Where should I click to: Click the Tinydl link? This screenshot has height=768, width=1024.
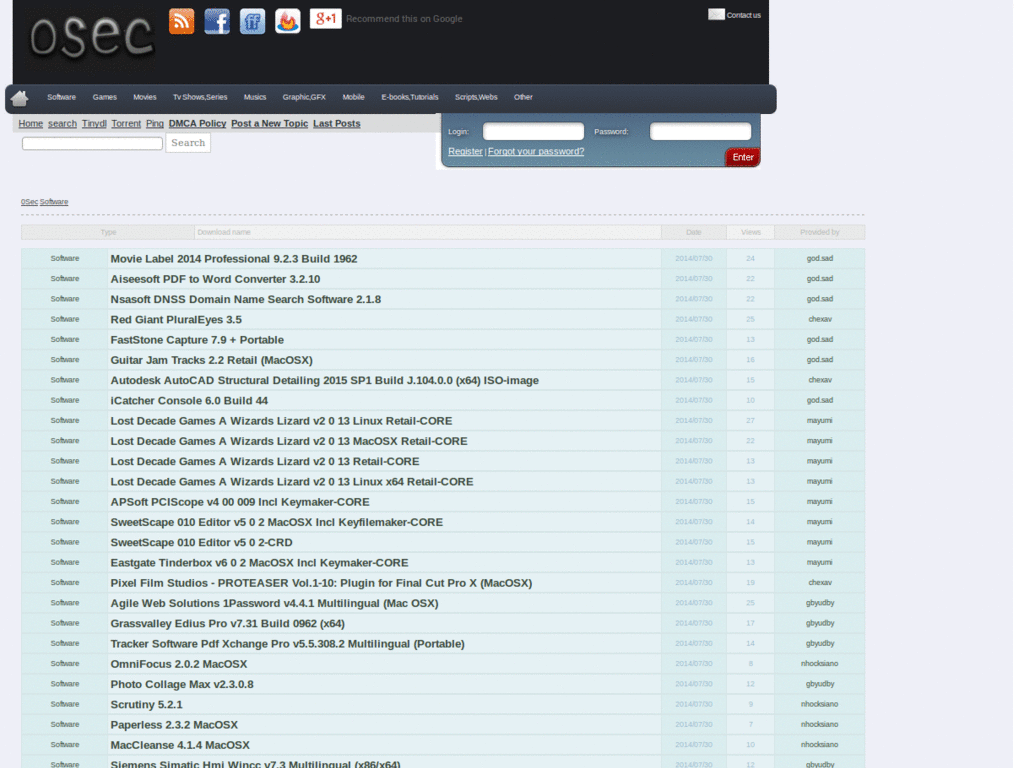(x=94, y=123)
